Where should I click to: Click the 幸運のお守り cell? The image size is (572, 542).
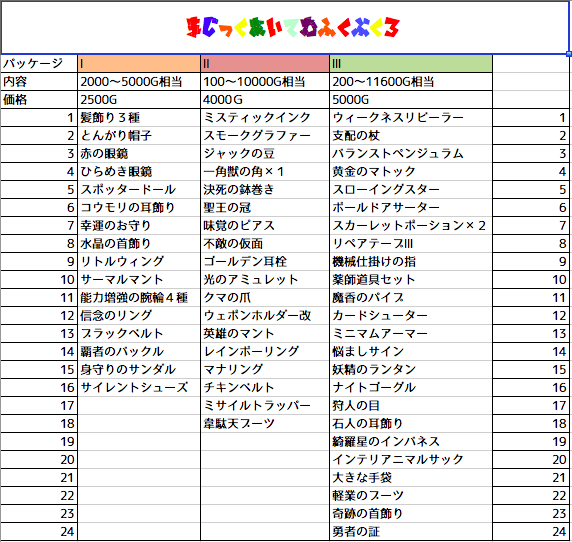(139, 225)
